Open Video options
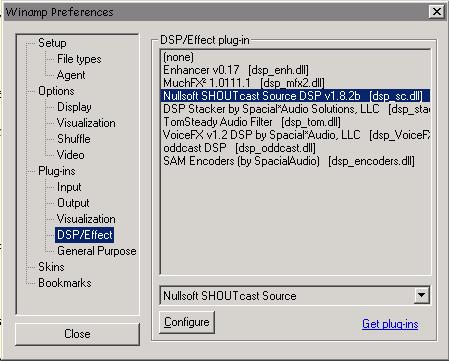This screenshot has width=449, height=361. (70, 155)
